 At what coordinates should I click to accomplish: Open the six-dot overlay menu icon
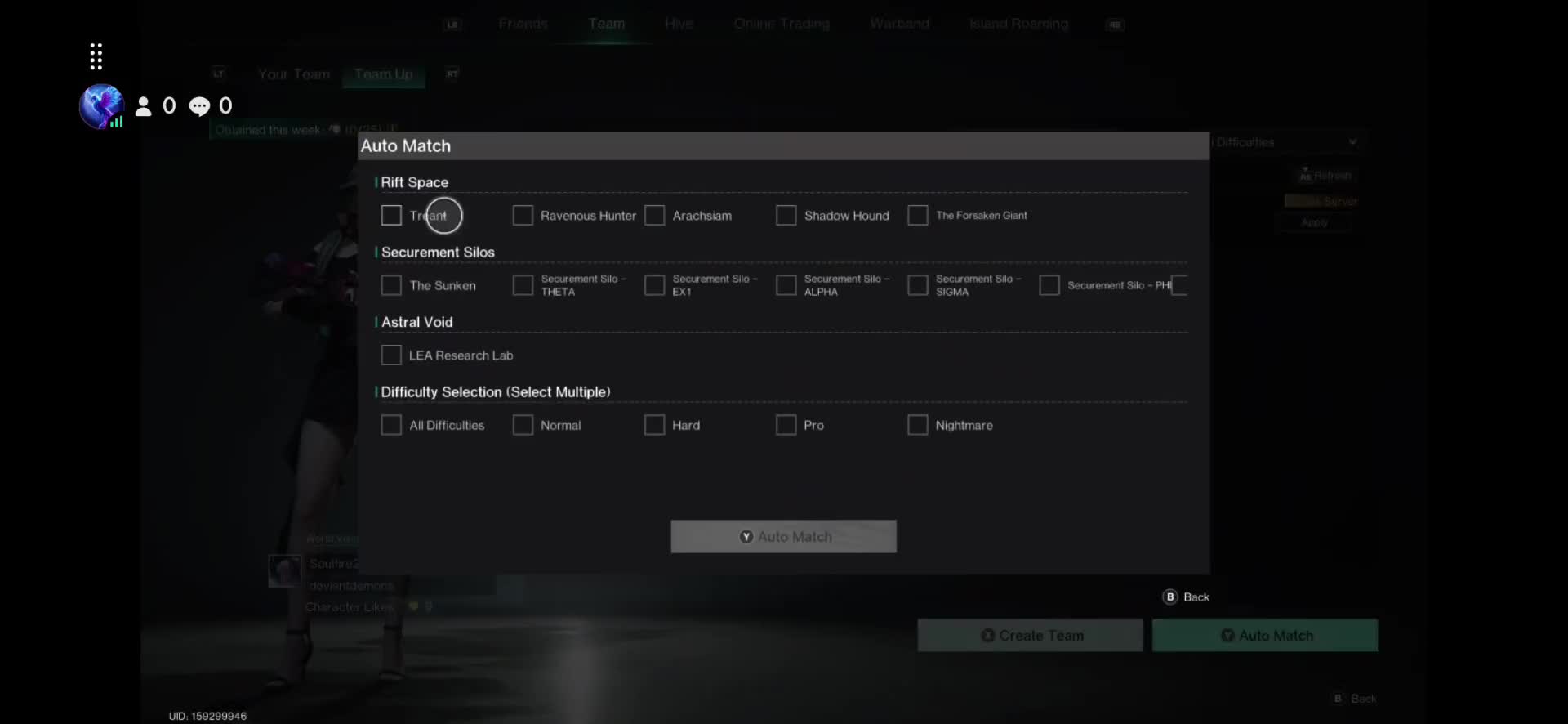(x=96, y=56)
